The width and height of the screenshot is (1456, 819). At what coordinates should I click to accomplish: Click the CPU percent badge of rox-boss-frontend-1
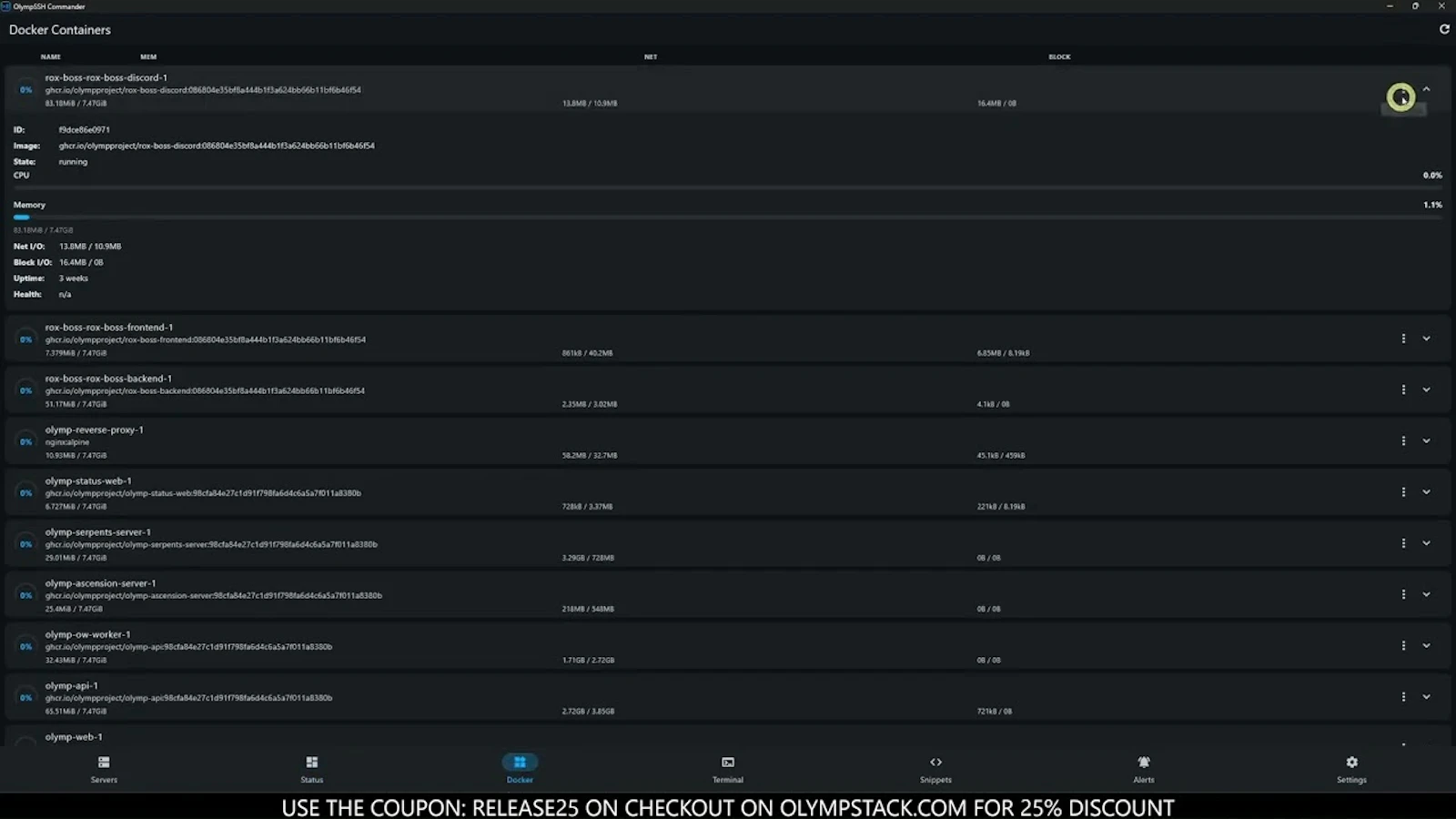(25, 339)
